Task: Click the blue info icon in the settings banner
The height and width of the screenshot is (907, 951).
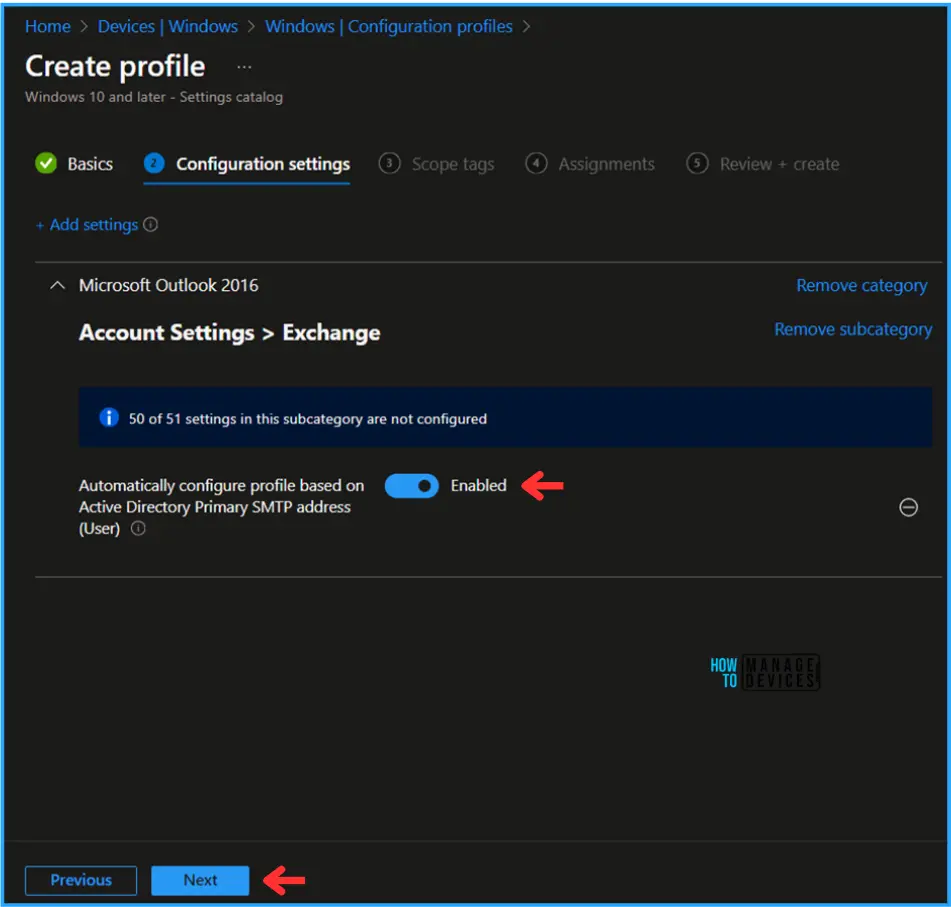Action: pos(109,418)
